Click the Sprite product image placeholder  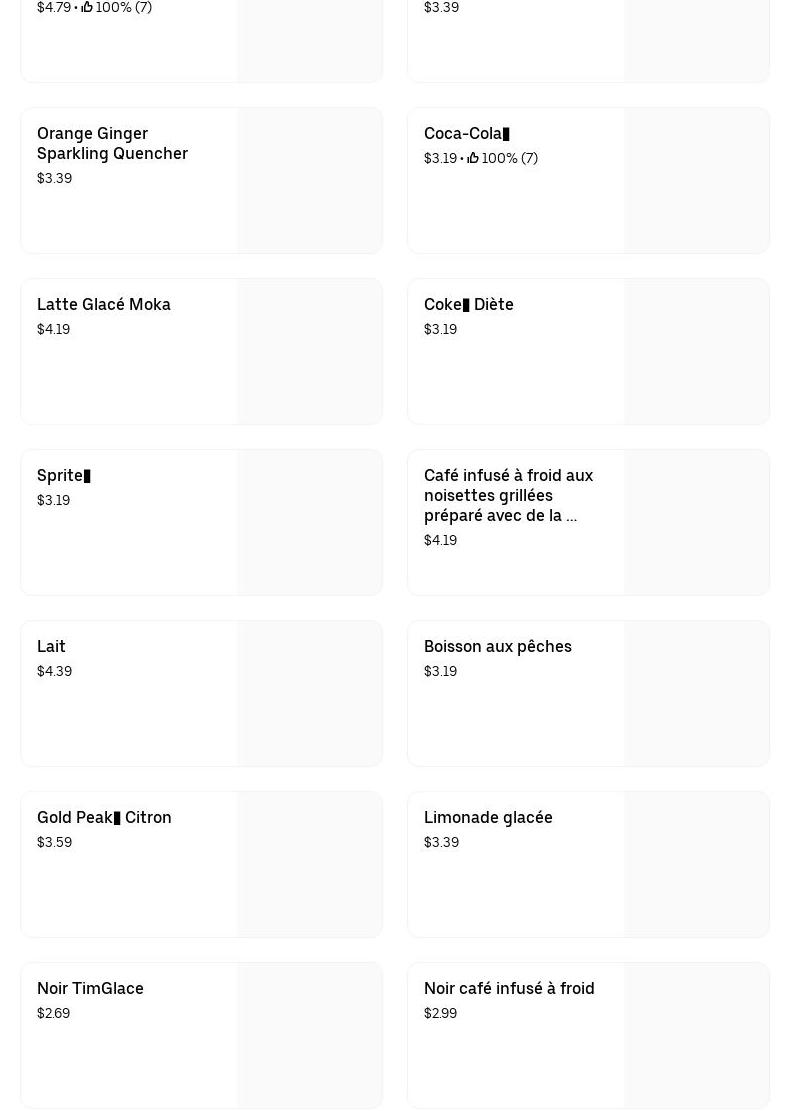point(309,522)
